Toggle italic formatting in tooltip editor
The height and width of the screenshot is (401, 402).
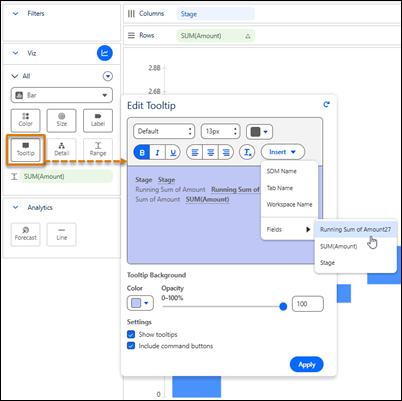(157, 152)
